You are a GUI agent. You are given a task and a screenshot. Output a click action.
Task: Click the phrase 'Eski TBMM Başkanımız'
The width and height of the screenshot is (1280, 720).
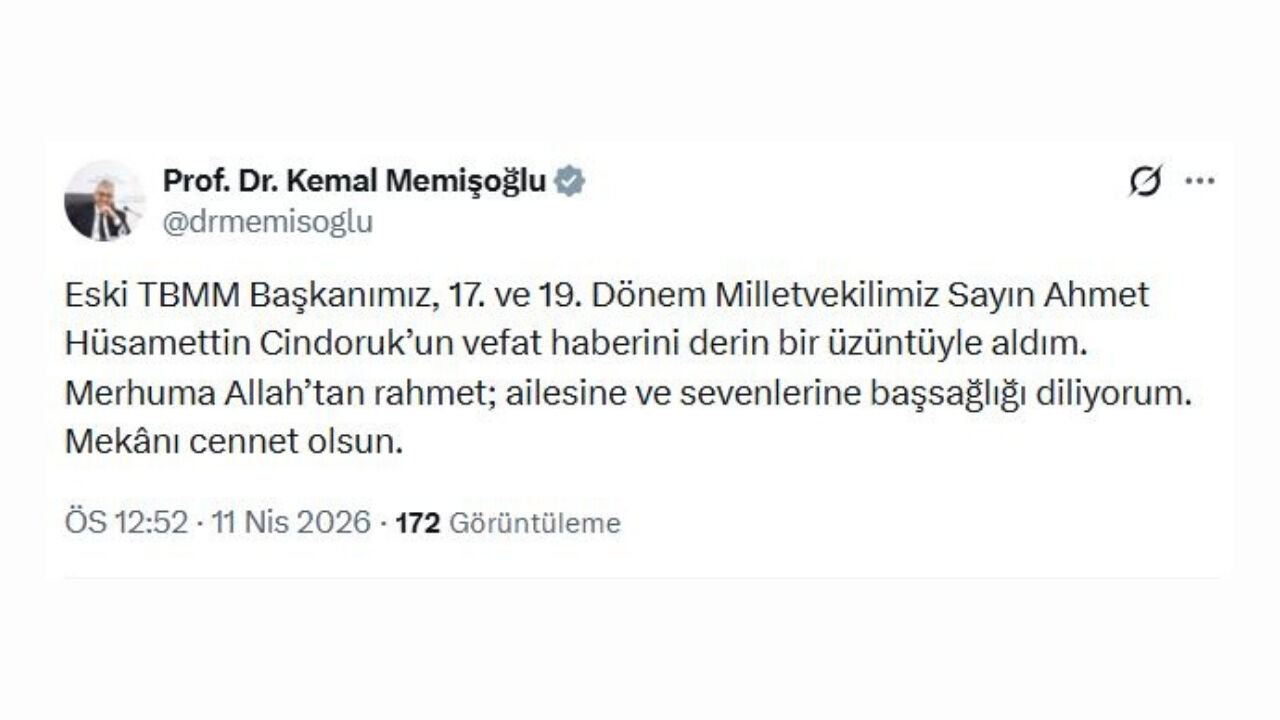tap(252, 295)
